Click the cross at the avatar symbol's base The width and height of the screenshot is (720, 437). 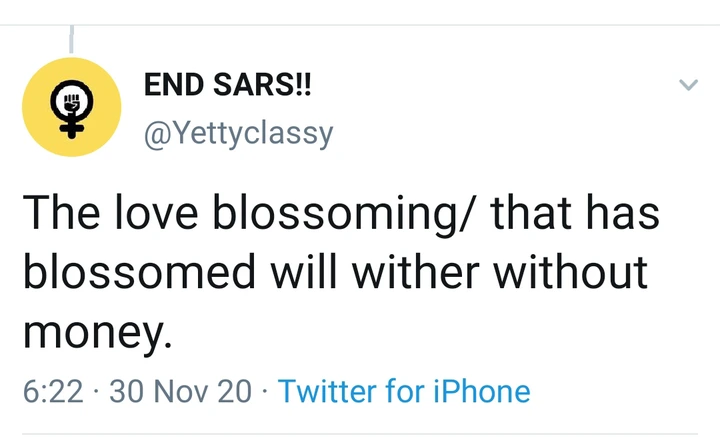[x=71, y=127]
